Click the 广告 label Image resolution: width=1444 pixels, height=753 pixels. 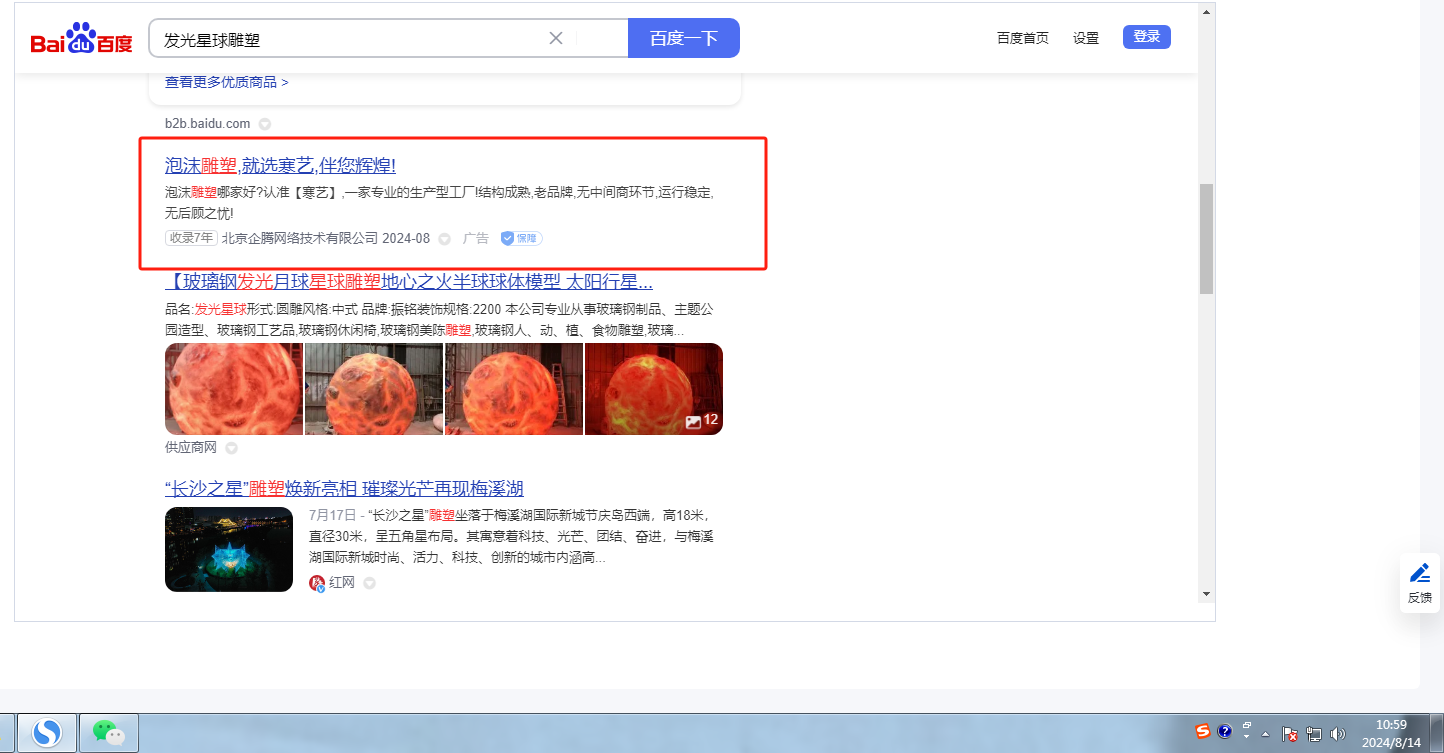tap(476, 238)
